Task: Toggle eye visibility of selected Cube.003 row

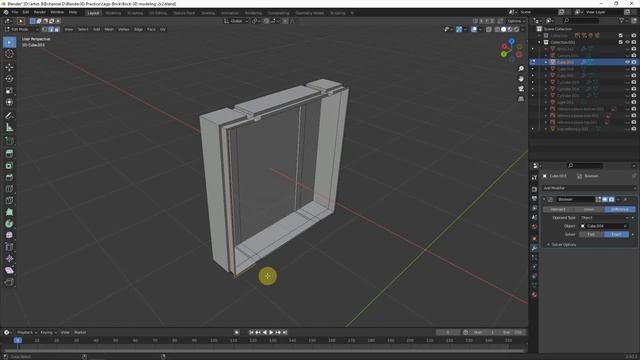Action: [x=627, y=62]
